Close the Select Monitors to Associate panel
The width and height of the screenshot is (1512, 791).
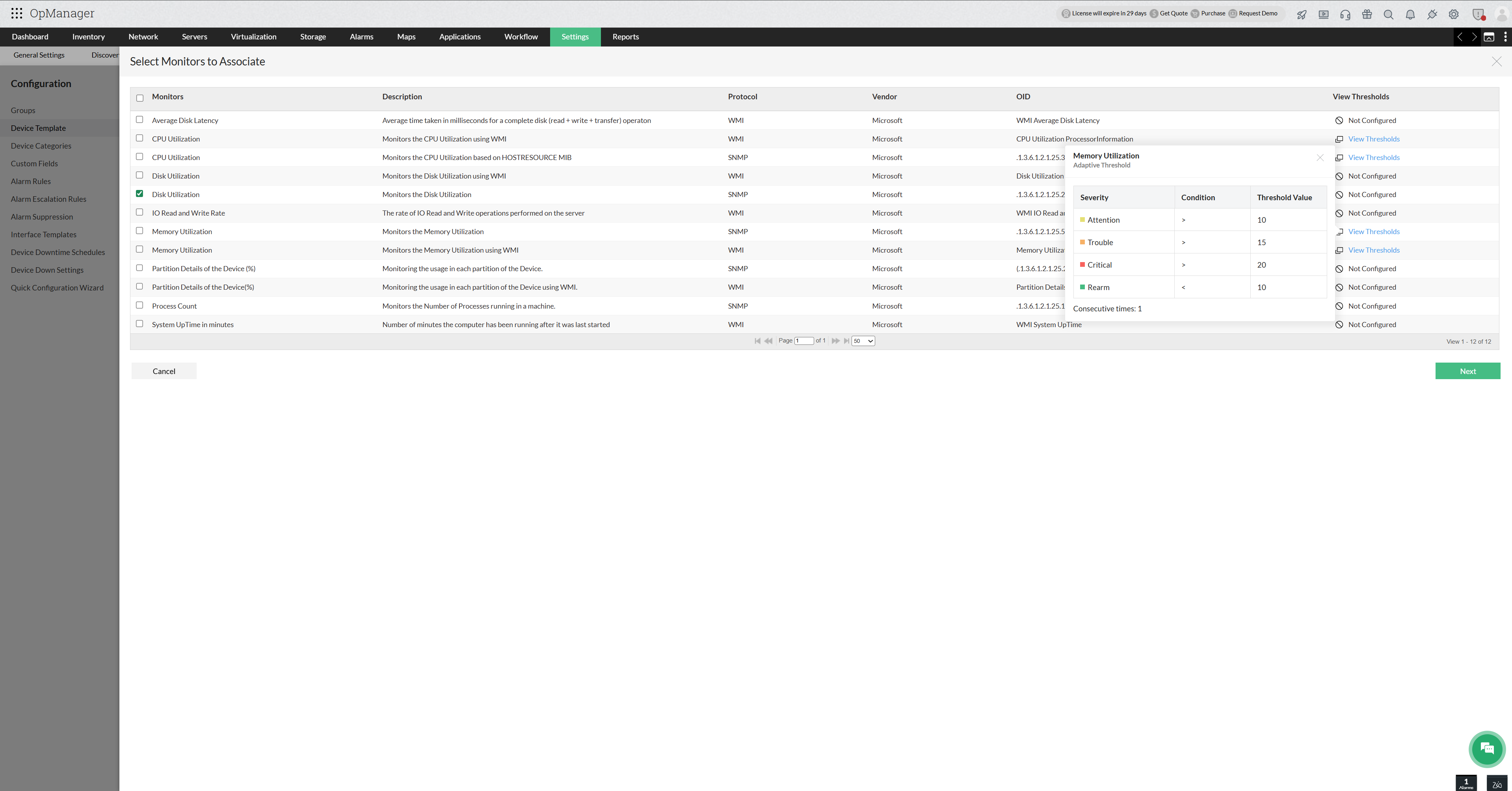(1496, 61)
